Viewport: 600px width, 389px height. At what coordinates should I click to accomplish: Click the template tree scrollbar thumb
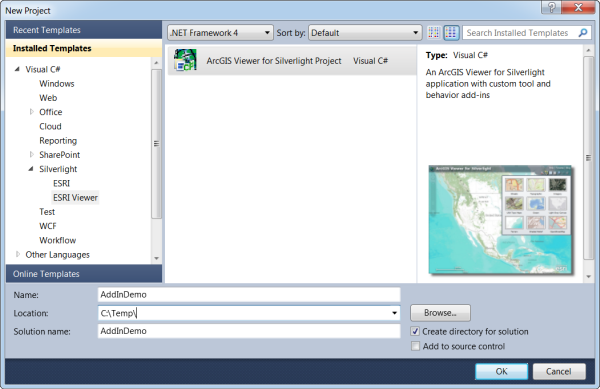click(156, 144)
